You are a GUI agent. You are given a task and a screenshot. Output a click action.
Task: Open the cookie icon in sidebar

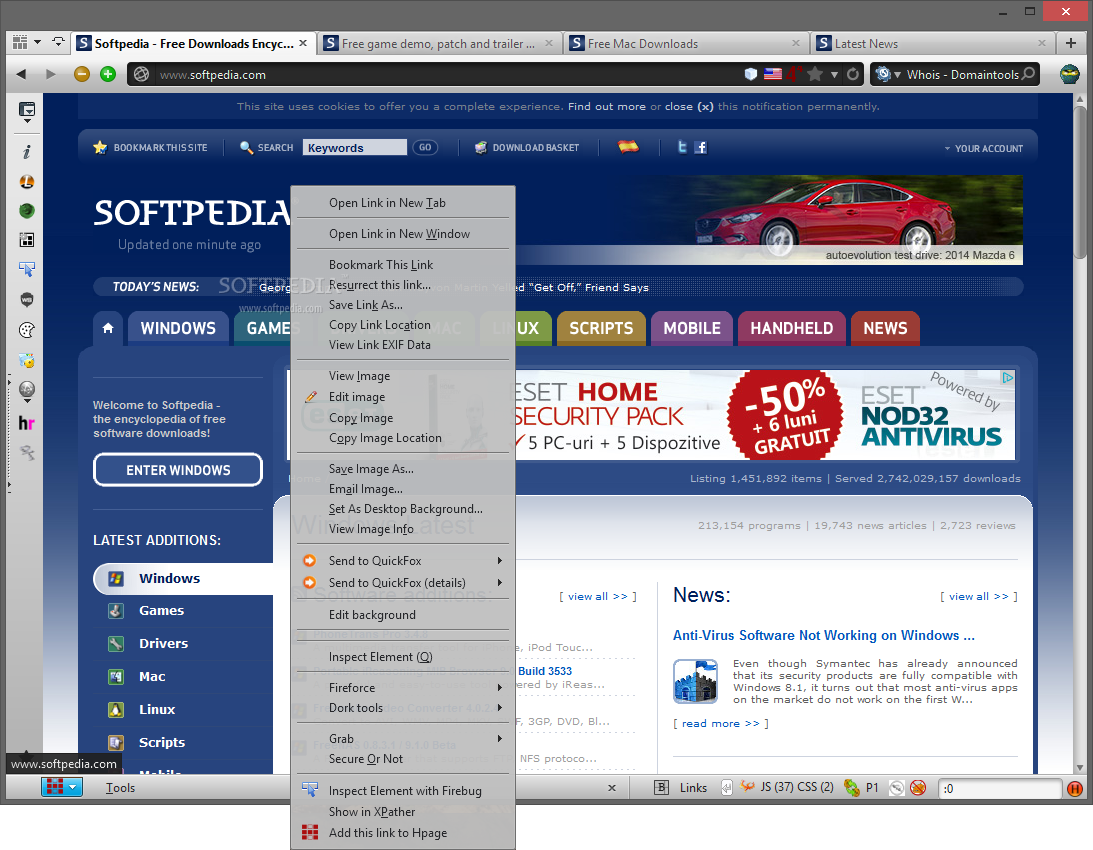pos(26,330)
